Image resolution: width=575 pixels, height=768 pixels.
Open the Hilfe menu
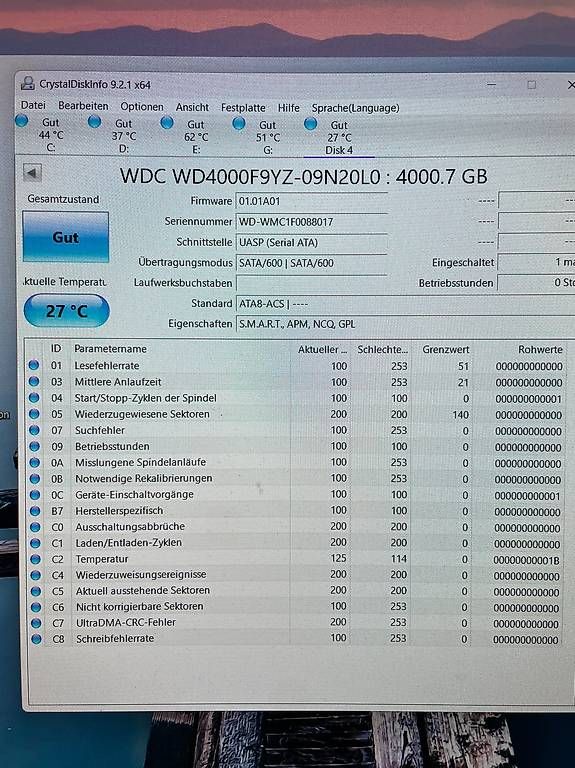point(289,108)
